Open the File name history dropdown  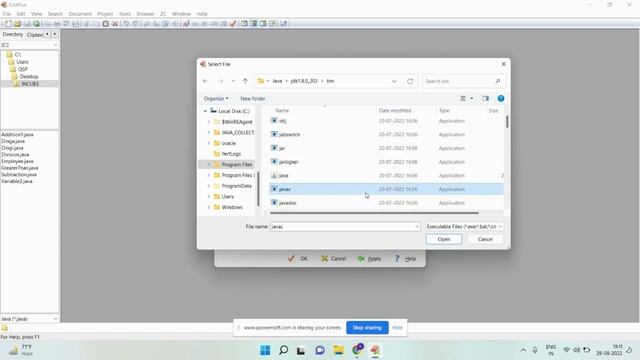tap(416, 227)
